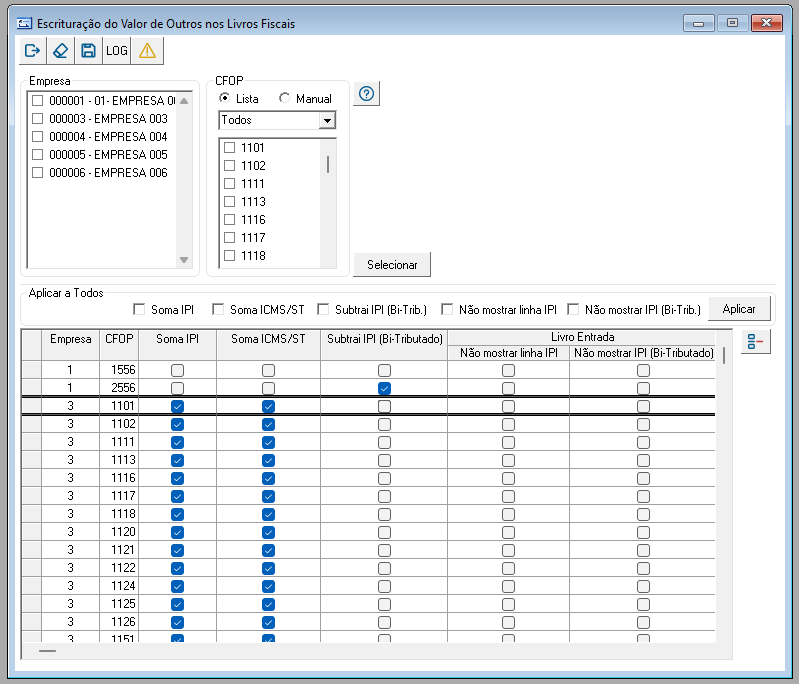Click the yellow warning triangle icon
799x684 pixels.
point(147,50)
